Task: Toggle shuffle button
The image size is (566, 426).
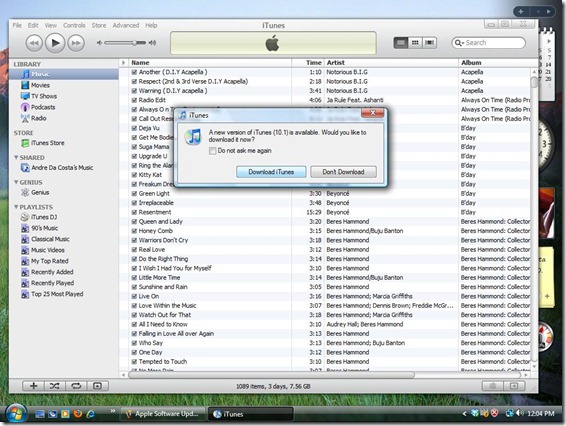Action: 55,386
